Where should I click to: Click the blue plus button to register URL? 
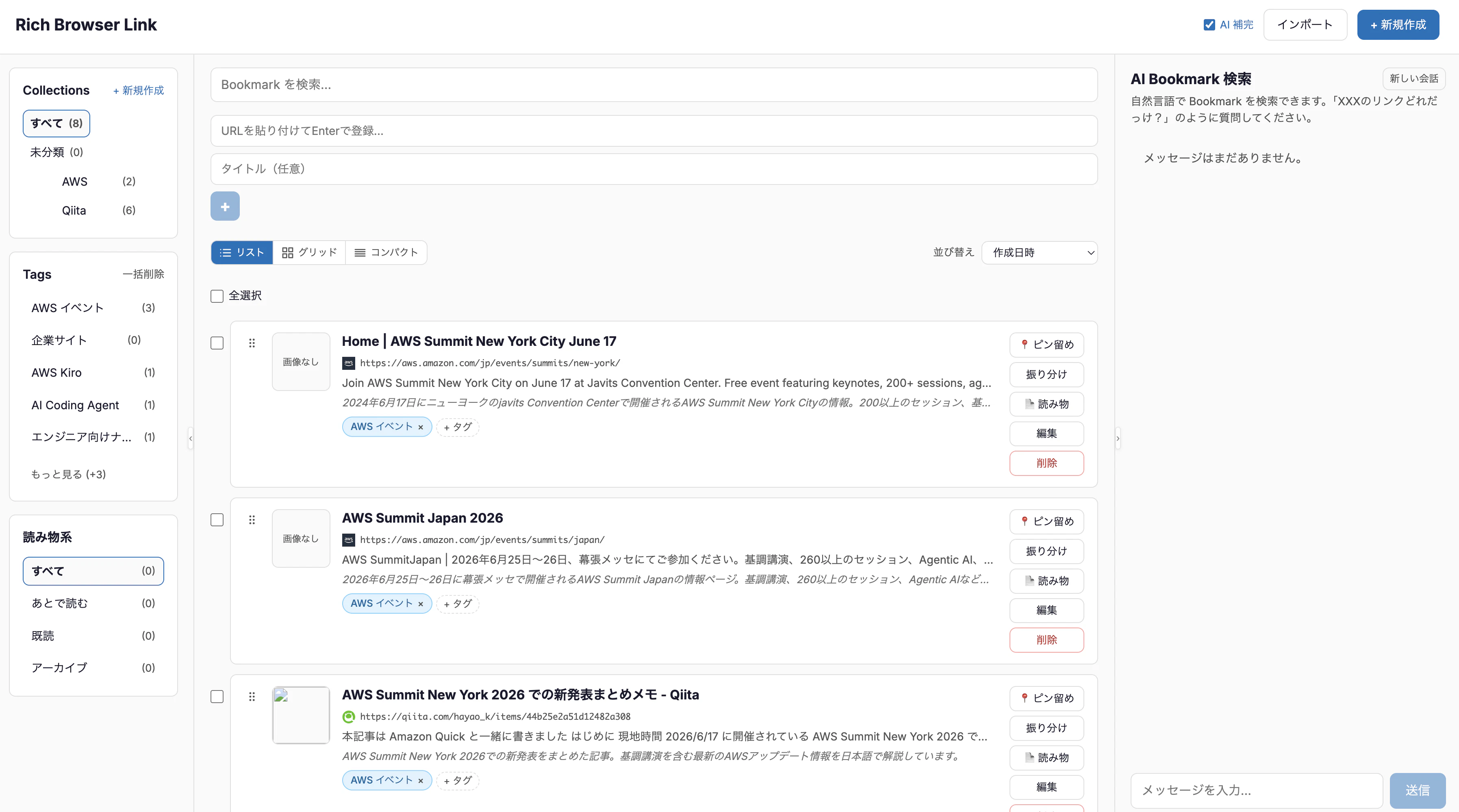[x=225, y=206]
